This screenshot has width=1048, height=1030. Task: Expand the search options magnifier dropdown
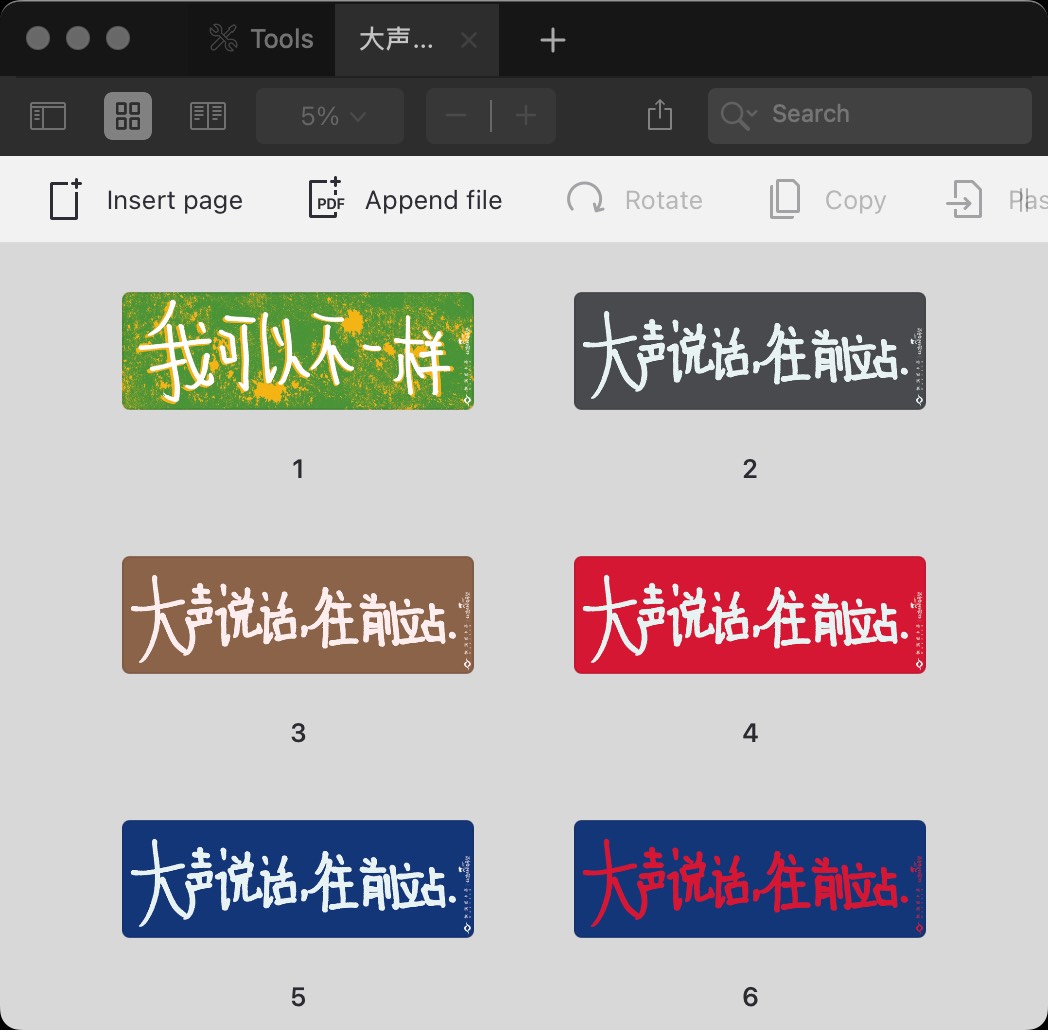739,116
